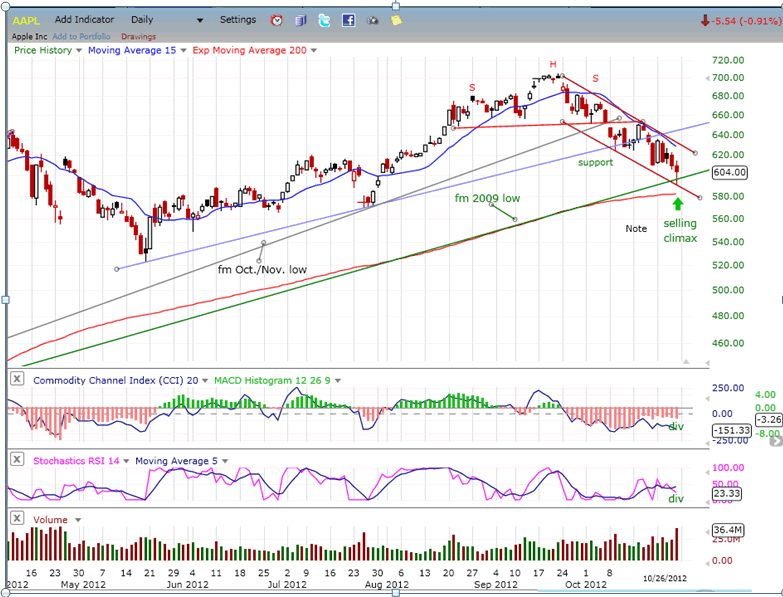Image resolution: width=783 pixels, height=597 pixels.
Task: Click the Commodity Channel Index (CCI) 20 label
Action: click(x=116, y=380)
